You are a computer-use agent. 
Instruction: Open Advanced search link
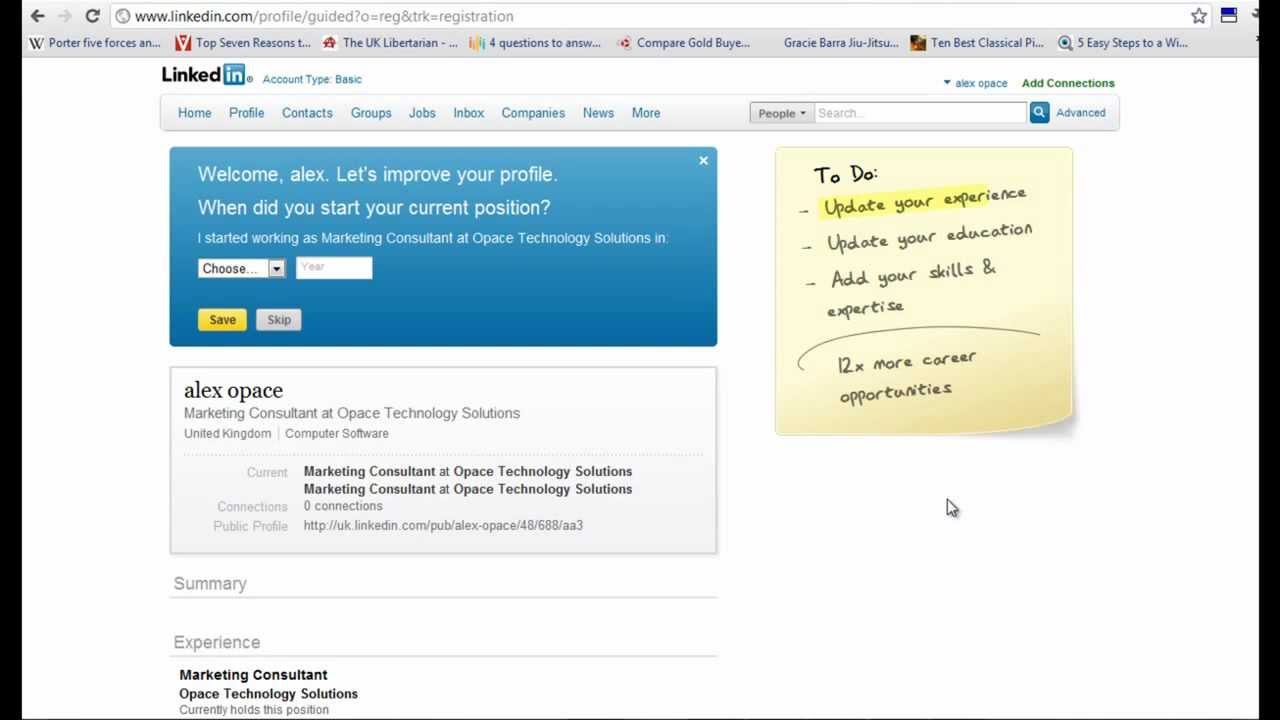pyautogui.click(x=1081, y=113)
